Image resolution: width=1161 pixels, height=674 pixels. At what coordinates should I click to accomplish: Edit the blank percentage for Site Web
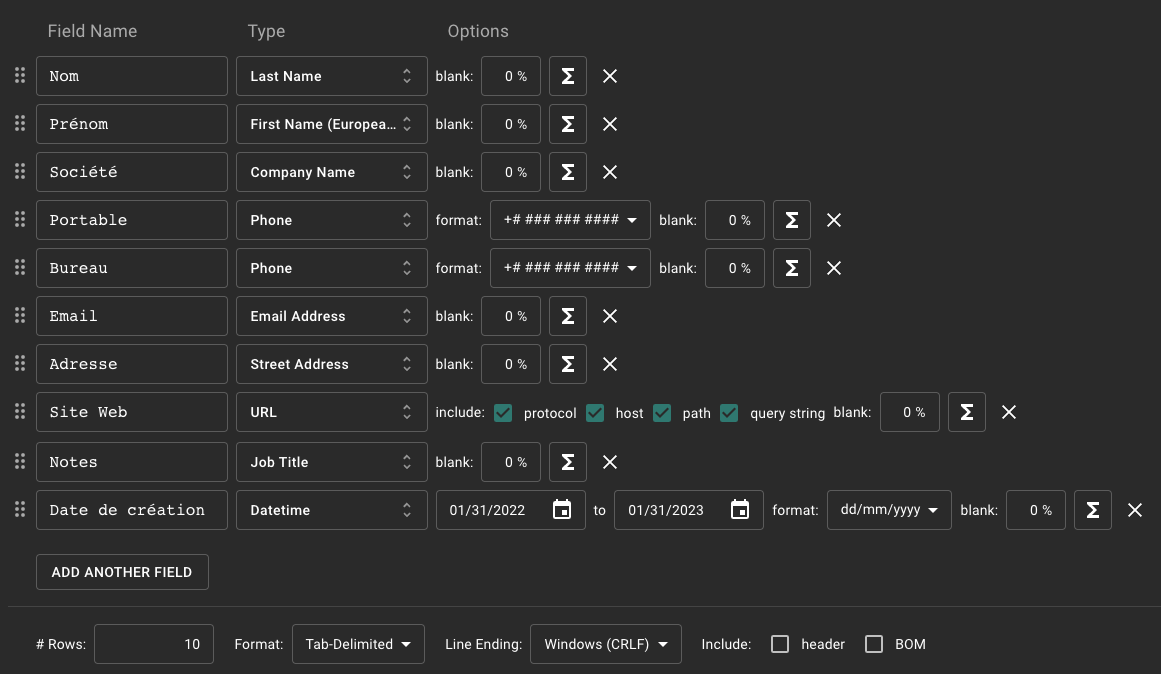coord(909,413)
